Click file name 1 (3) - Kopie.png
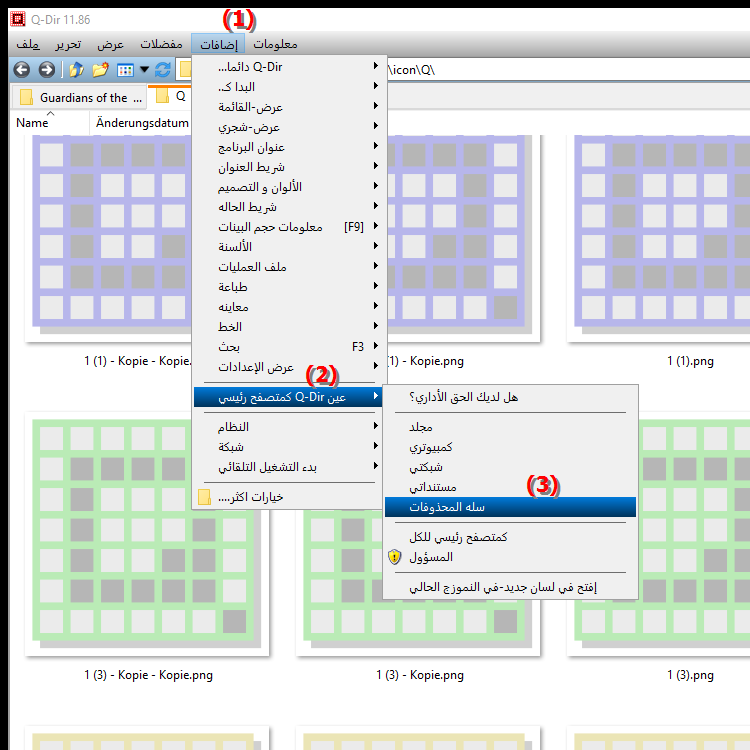Image resolution: width=750 pixels, height=750 pixels. point(419,675)
